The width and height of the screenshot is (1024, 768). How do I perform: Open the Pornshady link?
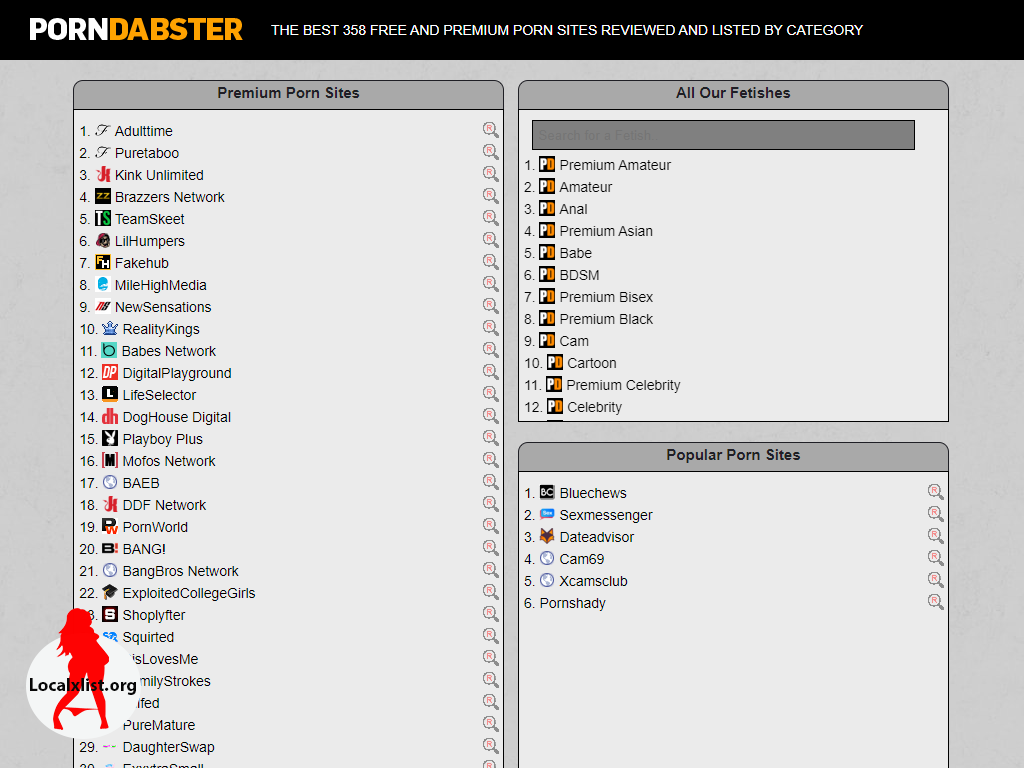(573, 603)
